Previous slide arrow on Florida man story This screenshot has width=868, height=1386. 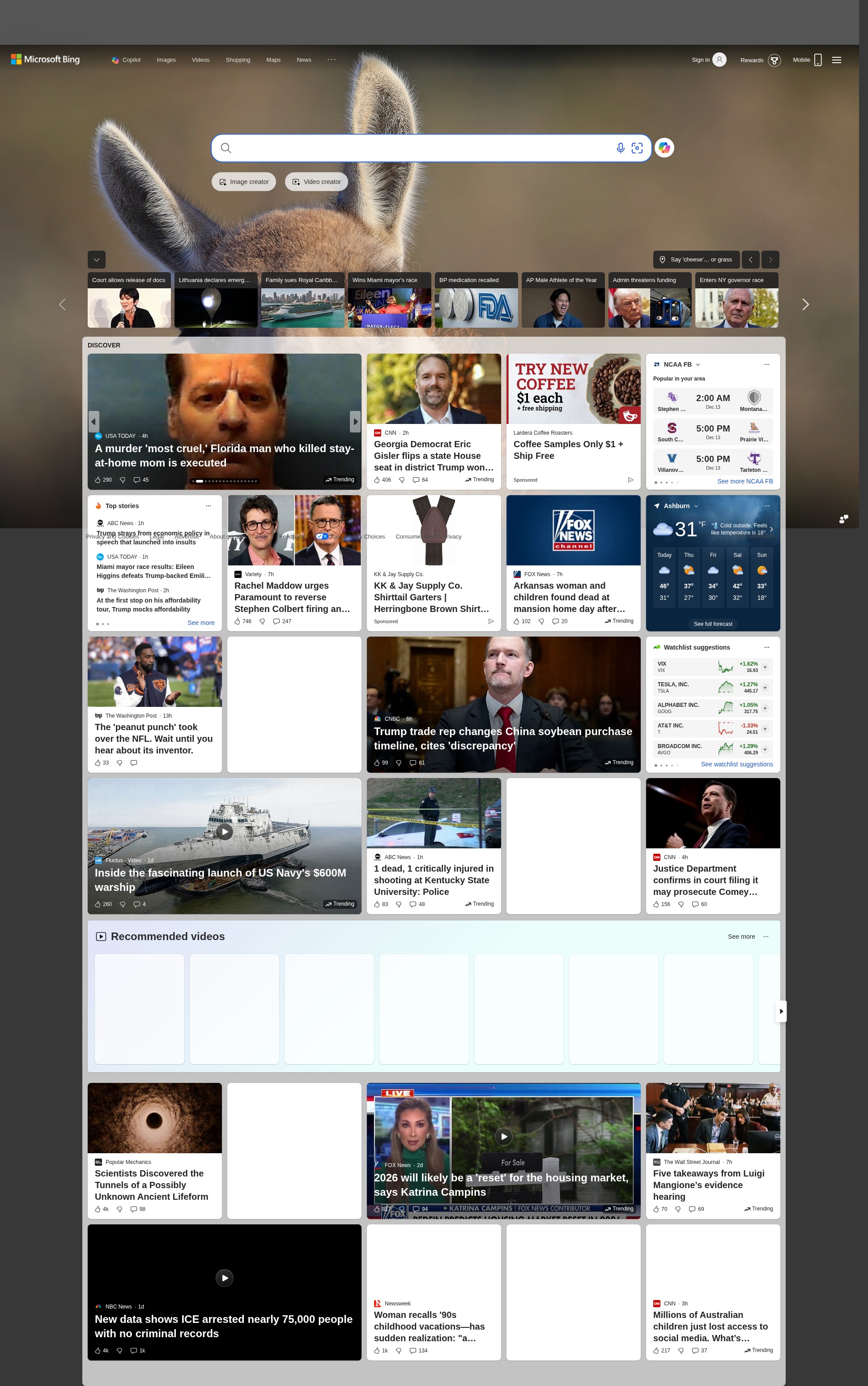94,422
